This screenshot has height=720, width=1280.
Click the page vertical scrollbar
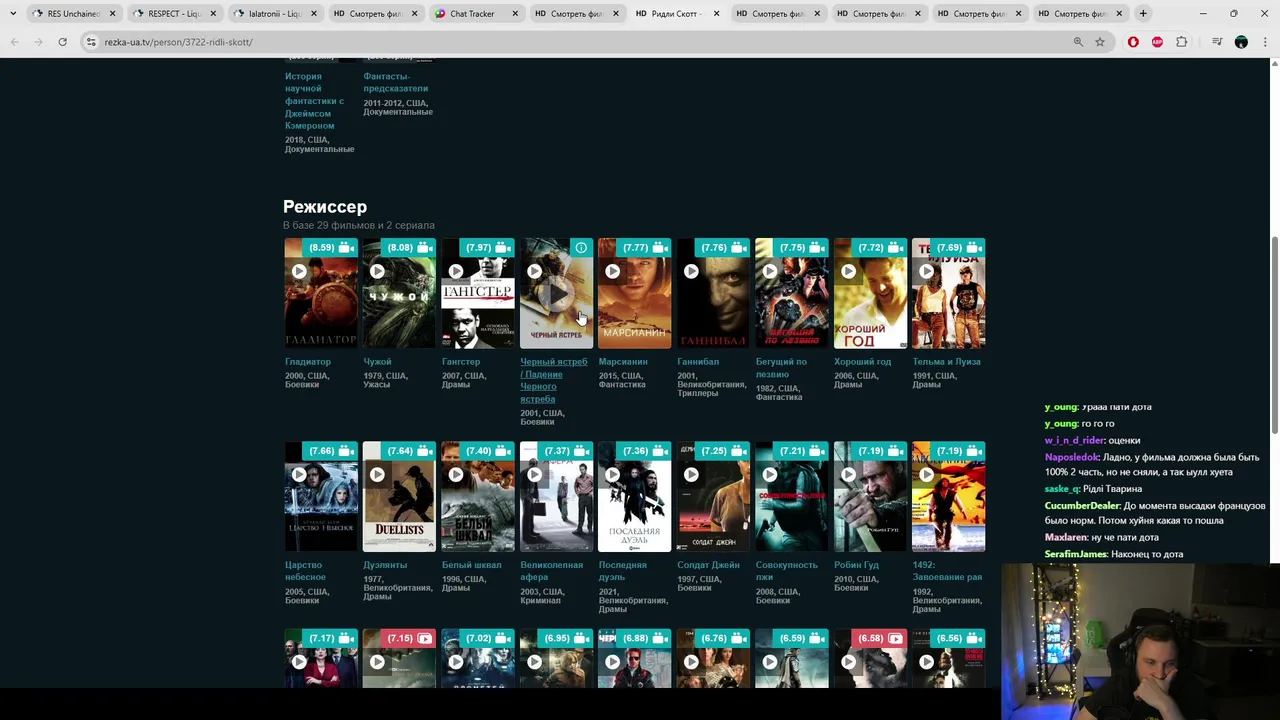(x=1274, y=335)
